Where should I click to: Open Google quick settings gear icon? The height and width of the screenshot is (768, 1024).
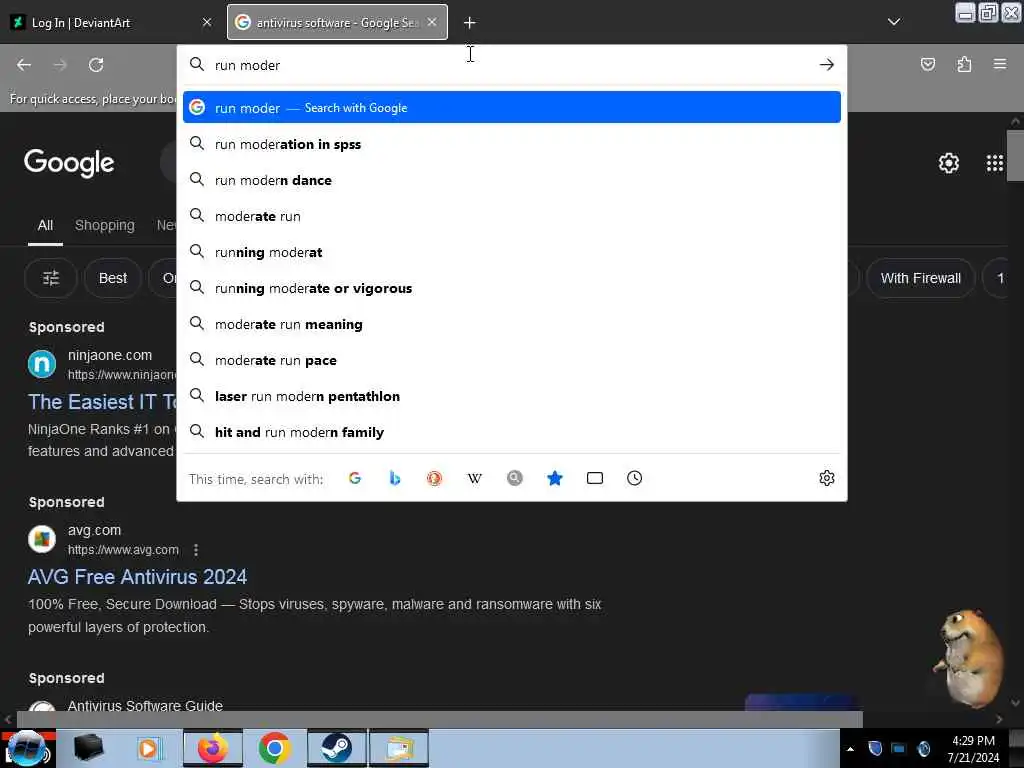click(948, 163)
